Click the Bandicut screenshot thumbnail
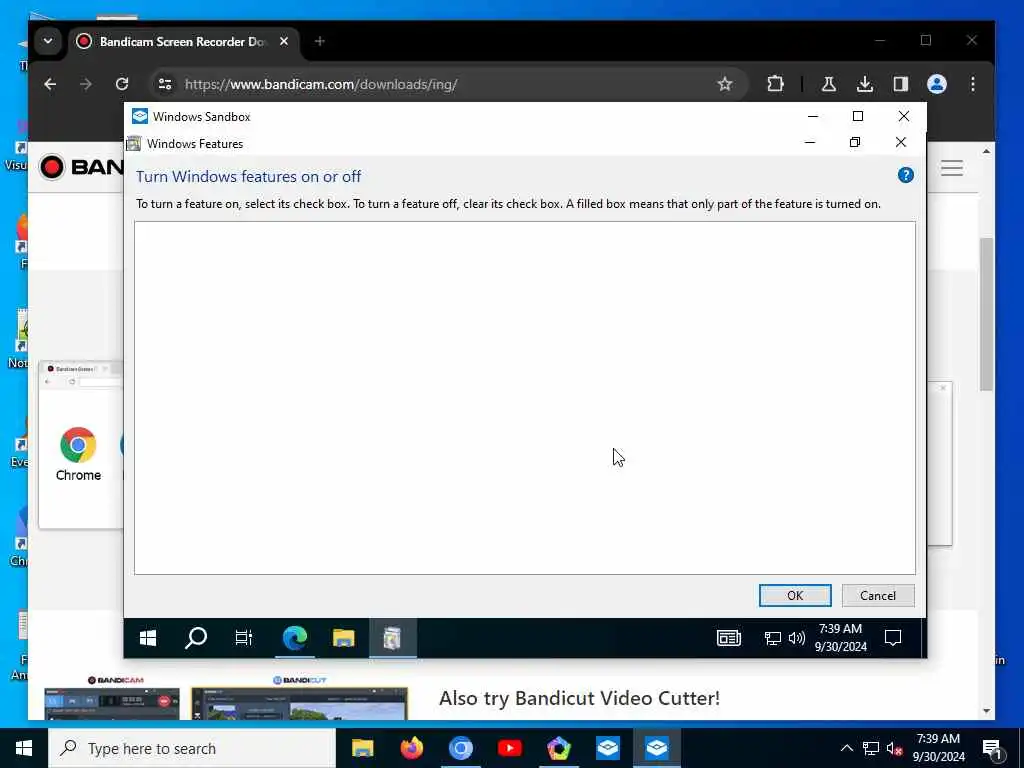This screenshot has height=768, width=1024. click(299, 703)
